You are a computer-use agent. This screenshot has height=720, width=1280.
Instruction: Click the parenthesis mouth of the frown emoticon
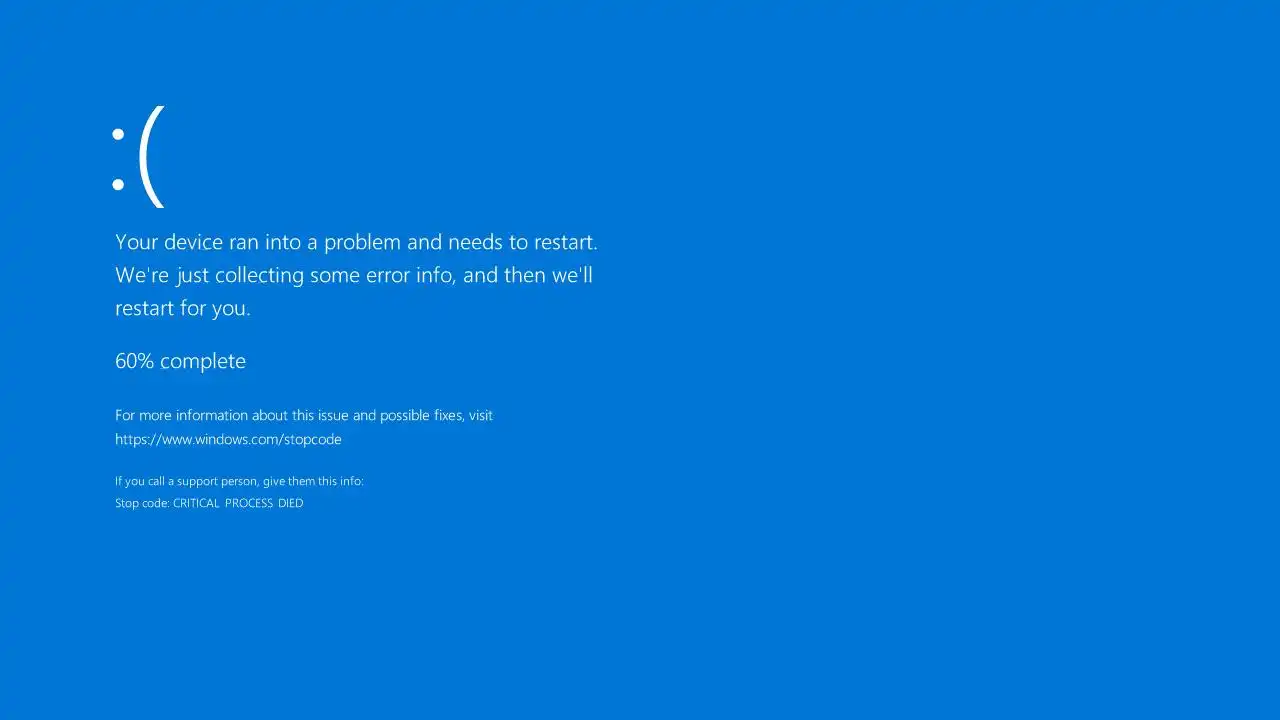coord(151,156)
